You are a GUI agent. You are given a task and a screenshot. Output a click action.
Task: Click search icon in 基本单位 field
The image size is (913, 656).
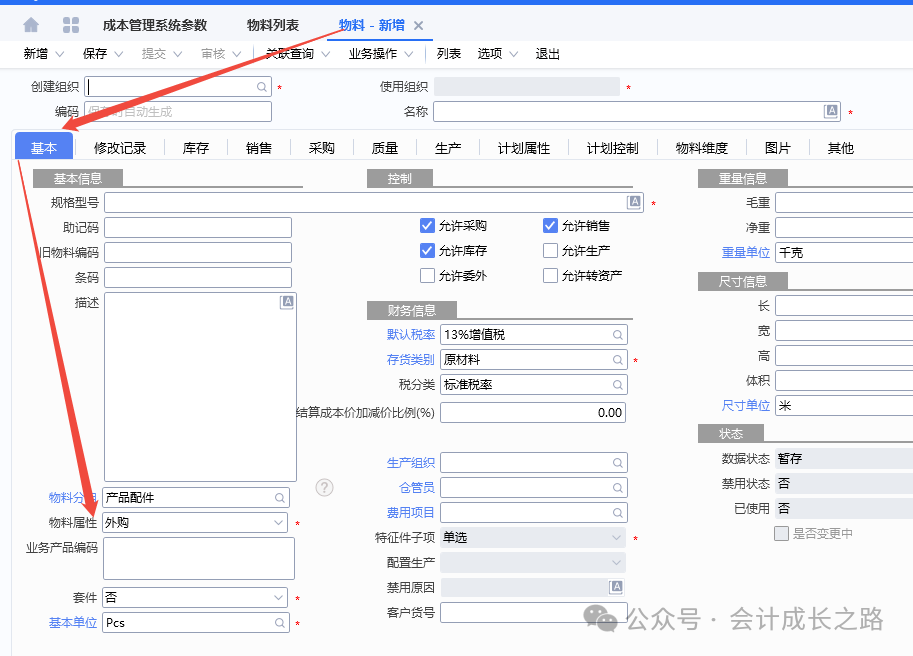pyautogui.click(x=280, y=623)
